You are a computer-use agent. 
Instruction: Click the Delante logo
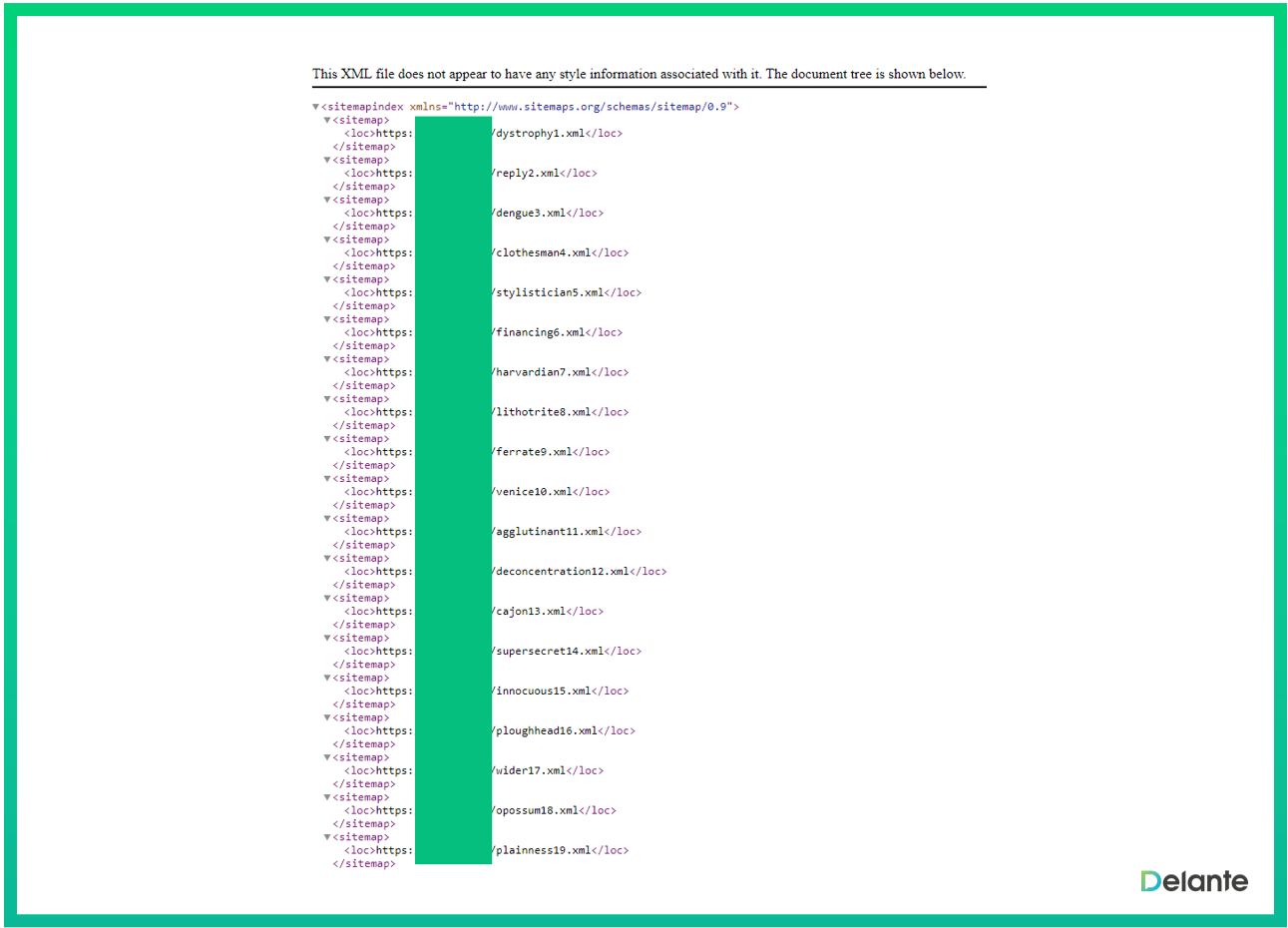(x=1193, y=881)
